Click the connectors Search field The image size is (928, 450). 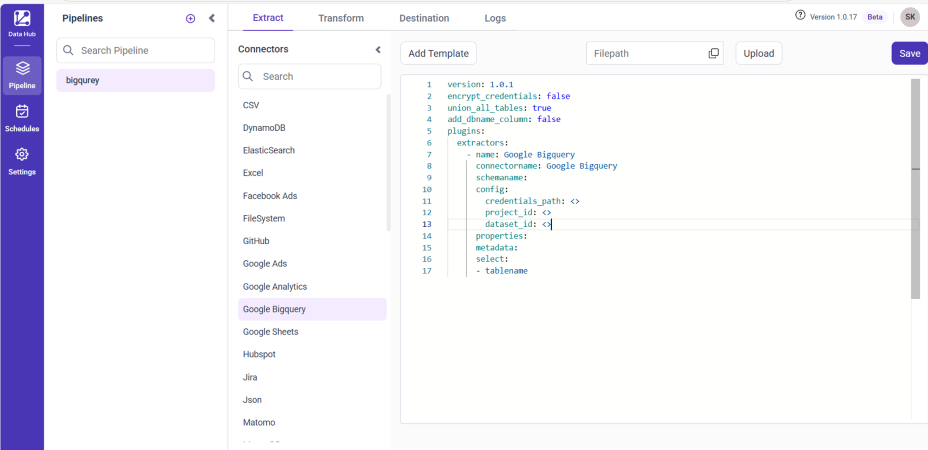point(310,76)
